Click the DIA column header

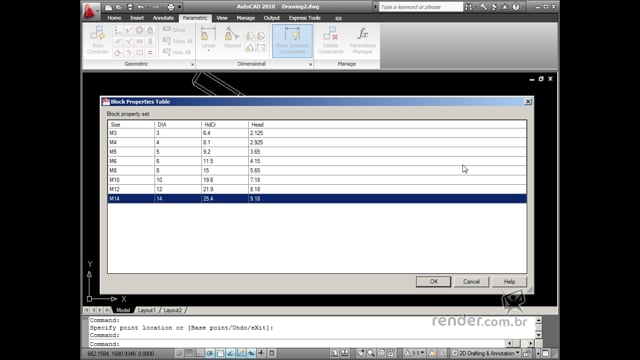pyautogui.click(x=178, y=124)
